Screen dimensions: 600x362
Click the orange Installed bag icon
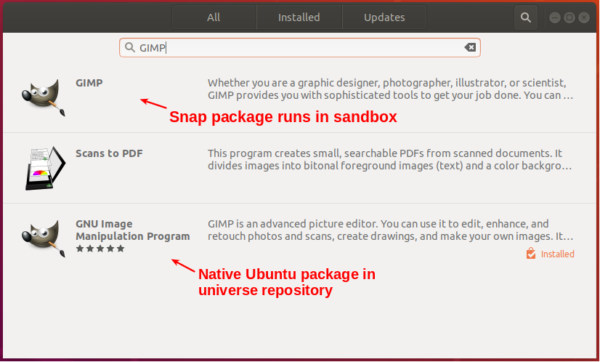tap(531, 253)
